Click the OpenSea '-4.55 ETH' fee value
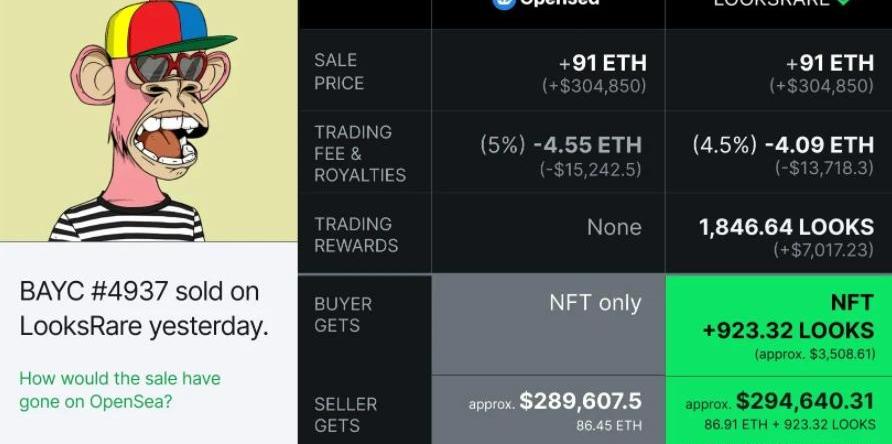 pyautogui.click(x=587, y=145)
